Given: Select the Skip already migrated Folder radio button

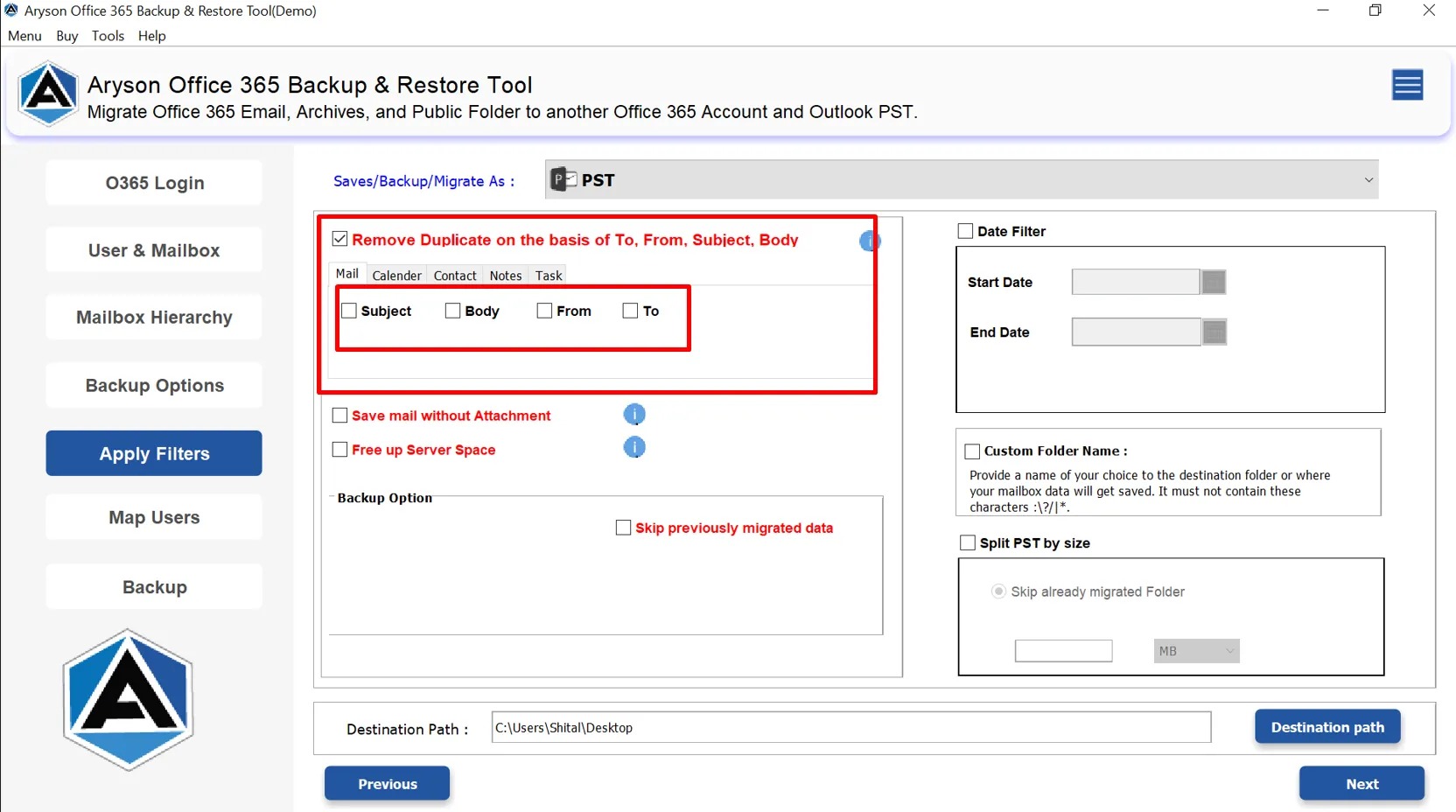Looking at the screenshot, I should click(998, 591).
